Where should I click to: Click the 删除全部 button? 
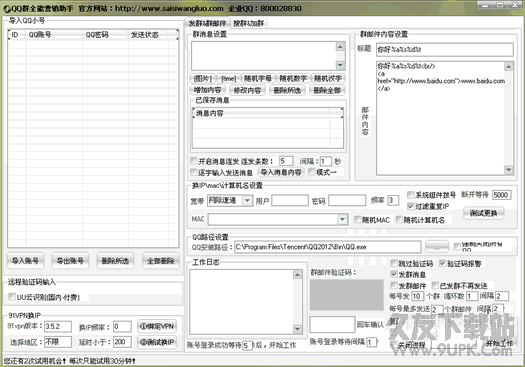327,90
